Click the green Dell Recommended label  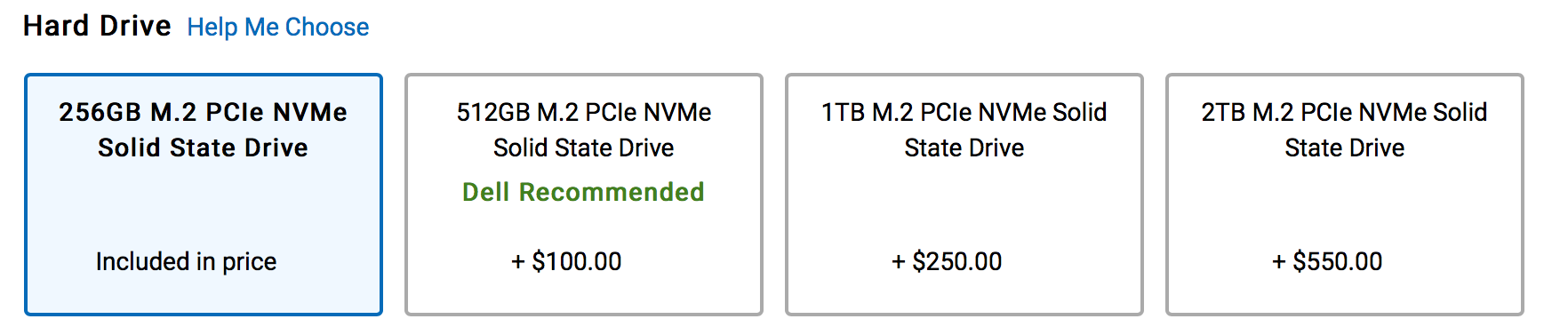point(583,192)
